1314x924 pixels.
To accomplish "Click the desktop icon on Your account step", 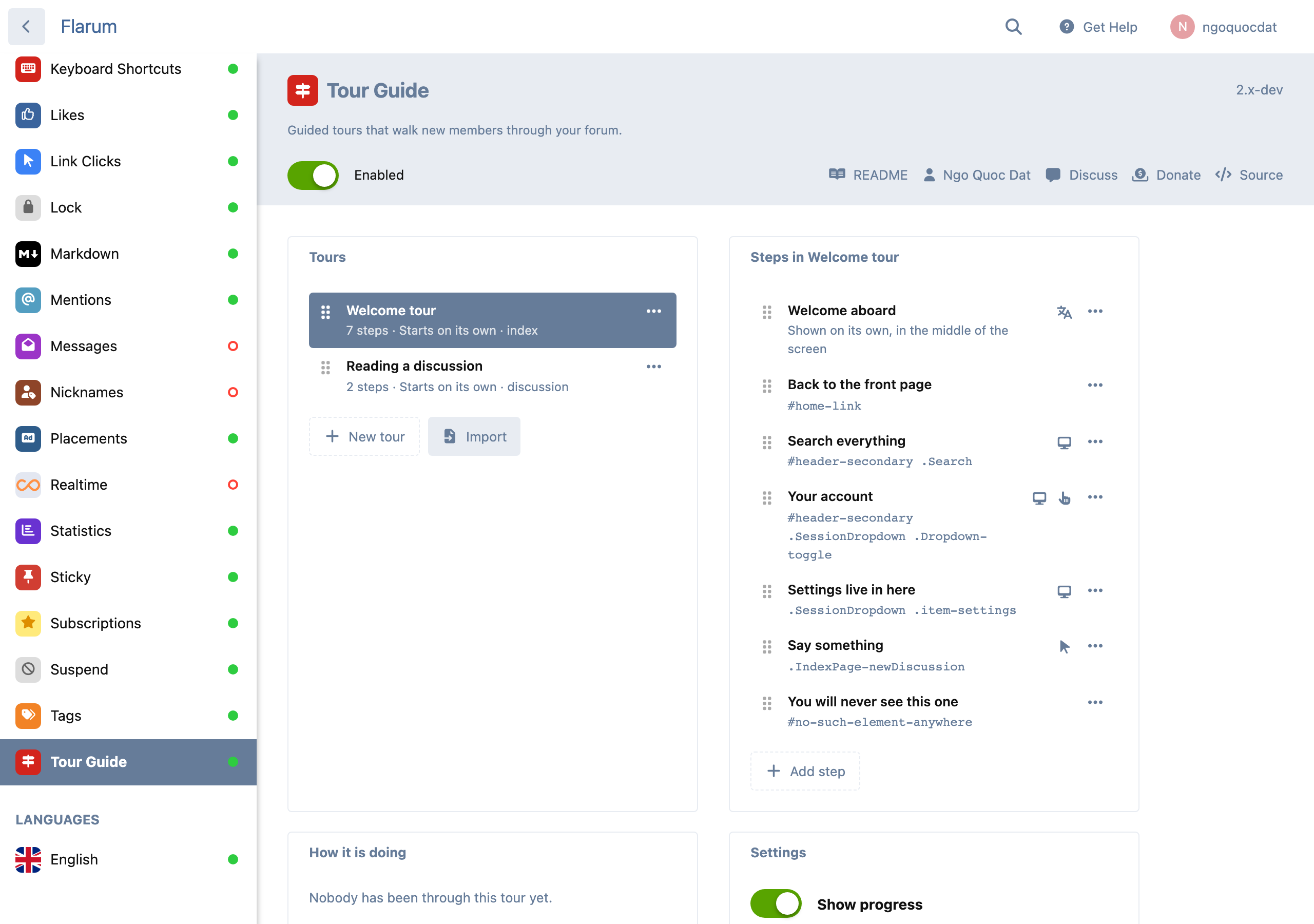I will (1039, 498).
